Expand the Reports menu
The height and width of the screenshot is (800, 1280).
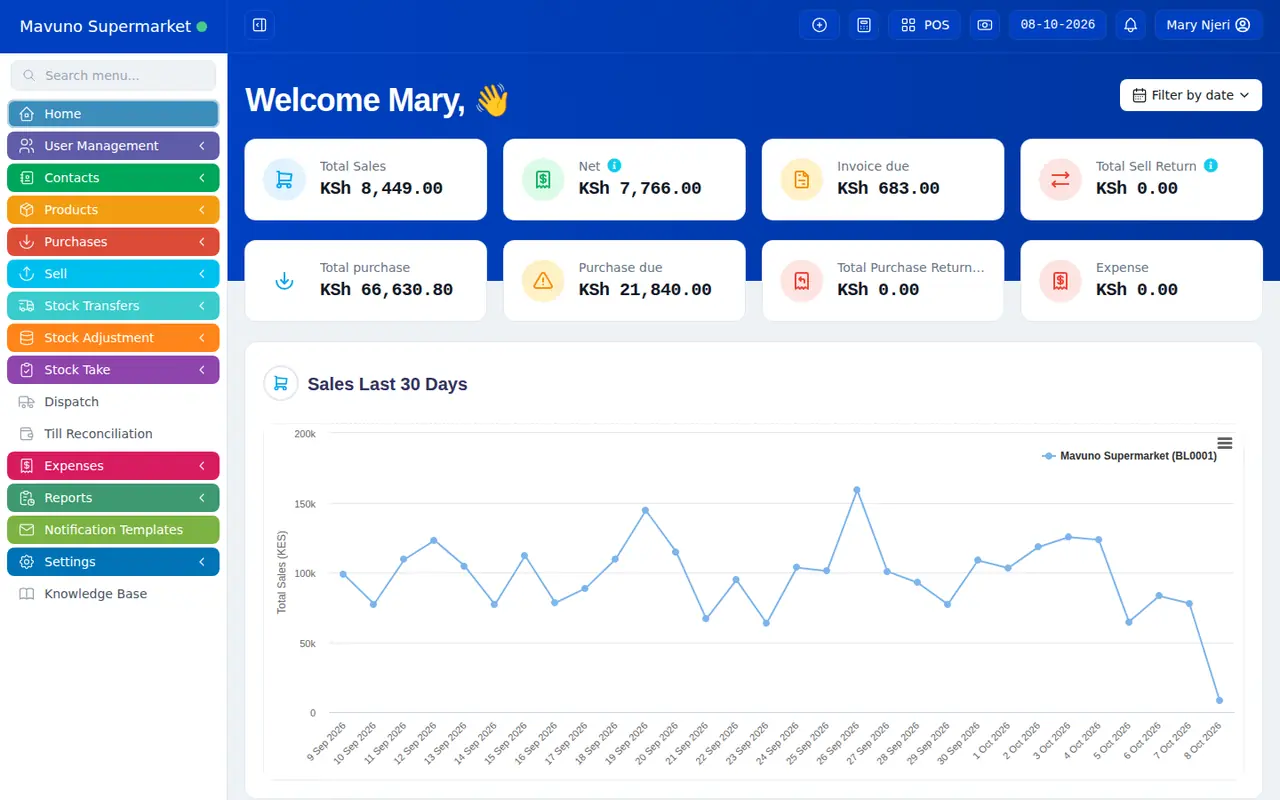tap(113, 498)
